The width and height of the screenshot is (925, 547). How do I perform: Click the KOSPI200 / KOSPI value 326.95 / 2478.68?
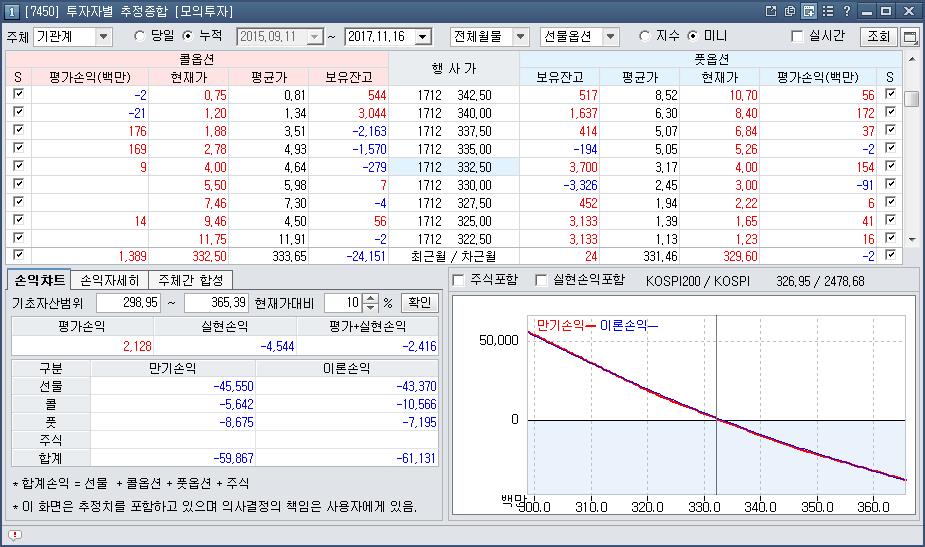click(820, 281)
